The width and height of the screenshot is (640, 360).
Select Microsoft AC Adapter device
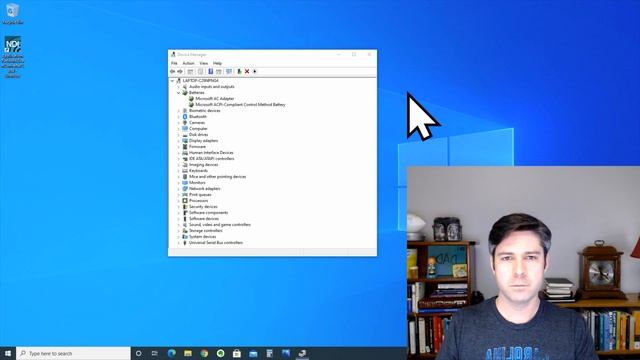(215, 99)
